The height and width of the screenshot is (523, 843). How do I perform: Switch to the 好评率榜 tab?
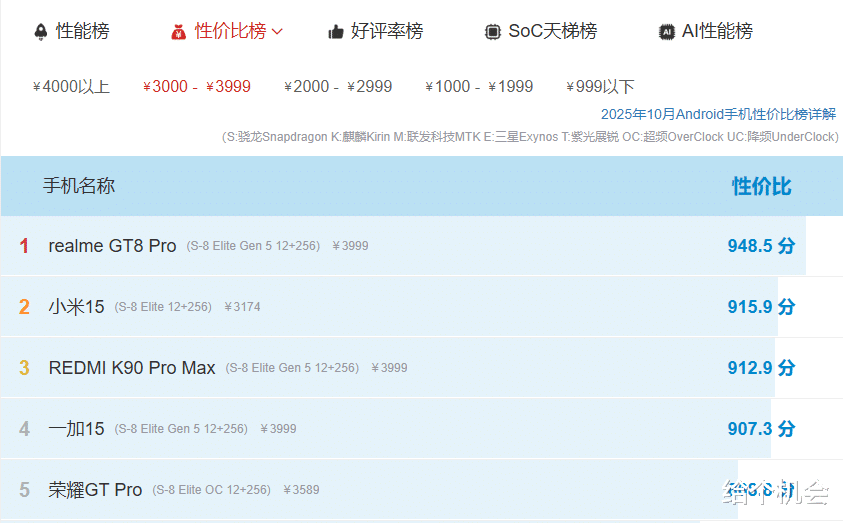387,31
